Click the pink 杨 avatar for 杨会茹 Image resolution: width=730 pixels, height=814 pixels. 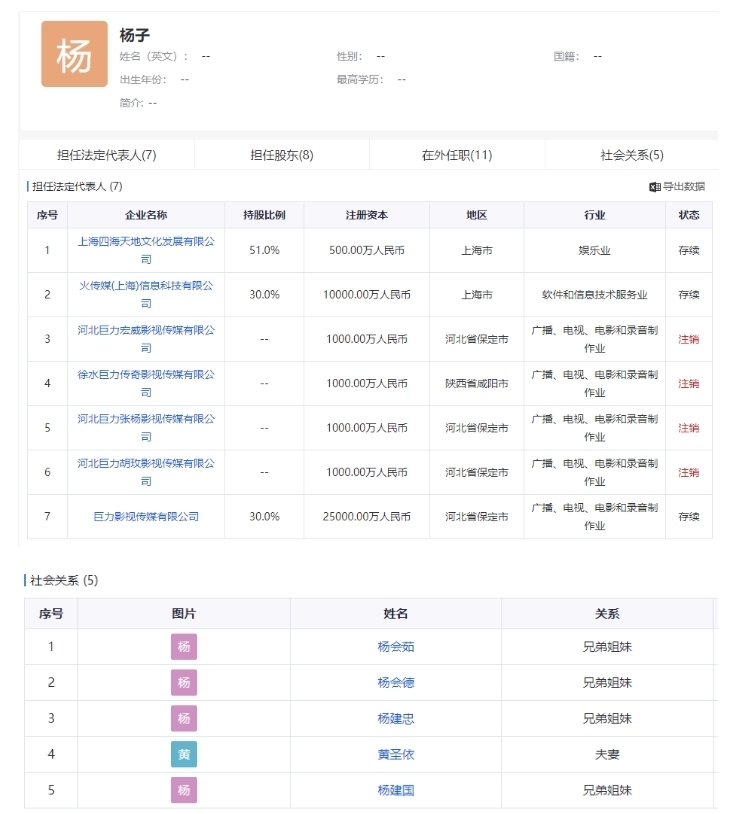click(x=184, y=647)
